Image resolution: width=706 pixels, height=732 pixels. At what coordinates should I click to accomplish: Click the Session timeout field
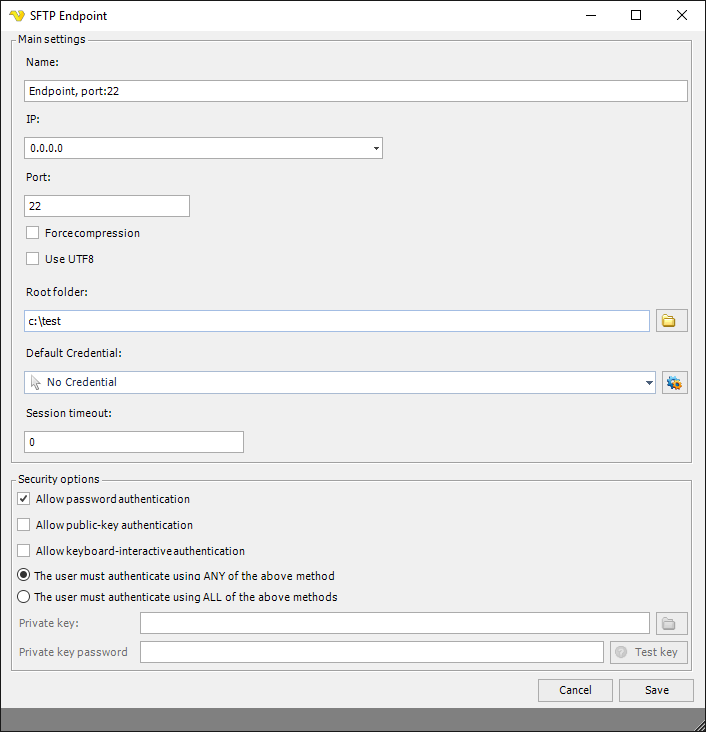(133, 442)
